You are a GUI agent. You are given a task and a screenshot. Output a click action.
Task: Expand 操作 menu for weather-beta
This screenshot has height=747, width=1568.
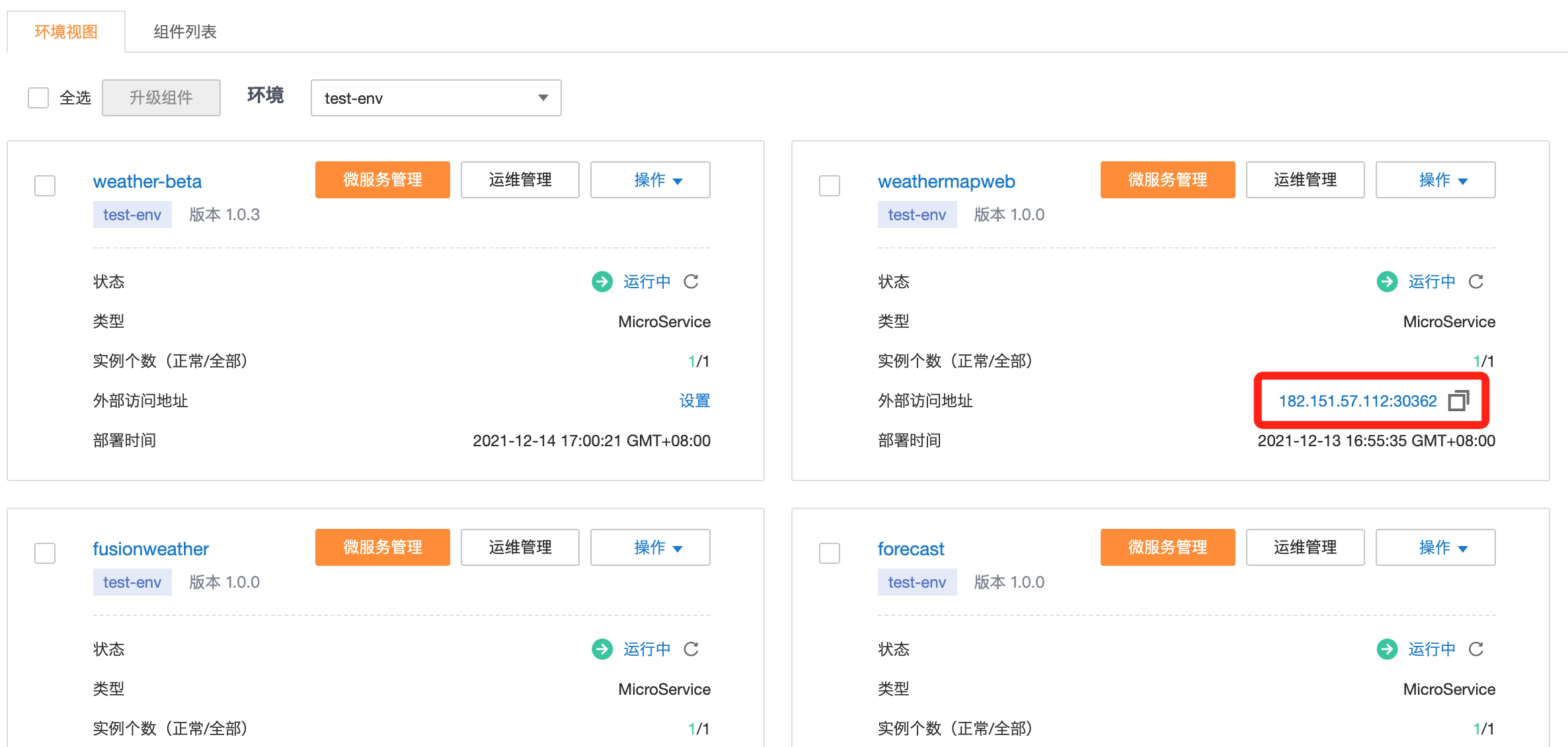click(650, 180)
